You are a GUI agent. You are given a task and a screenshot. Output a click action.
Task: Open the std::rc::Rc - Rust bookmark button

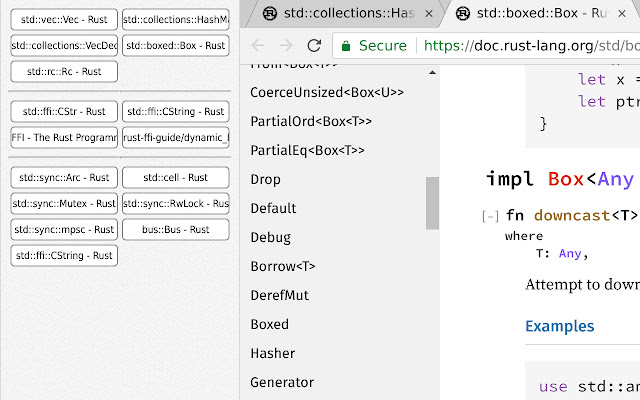coord(64,71)
